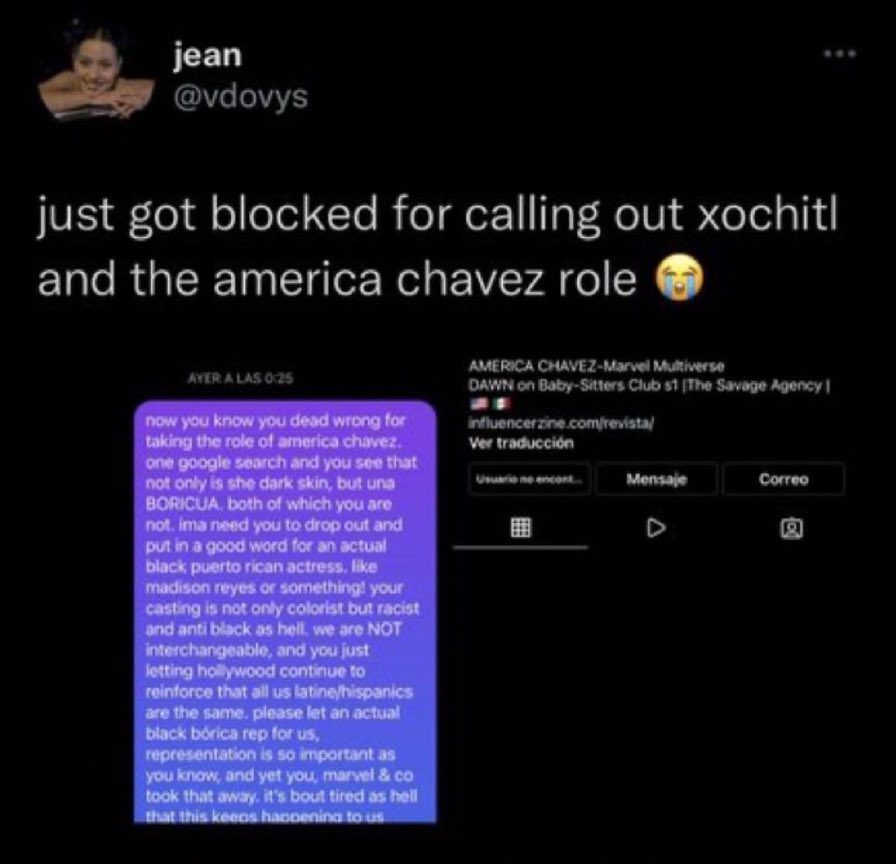Click the 'Usuario no encont...' button
The width and height of the screenshot is (896, 864).
tap(529, 479)
